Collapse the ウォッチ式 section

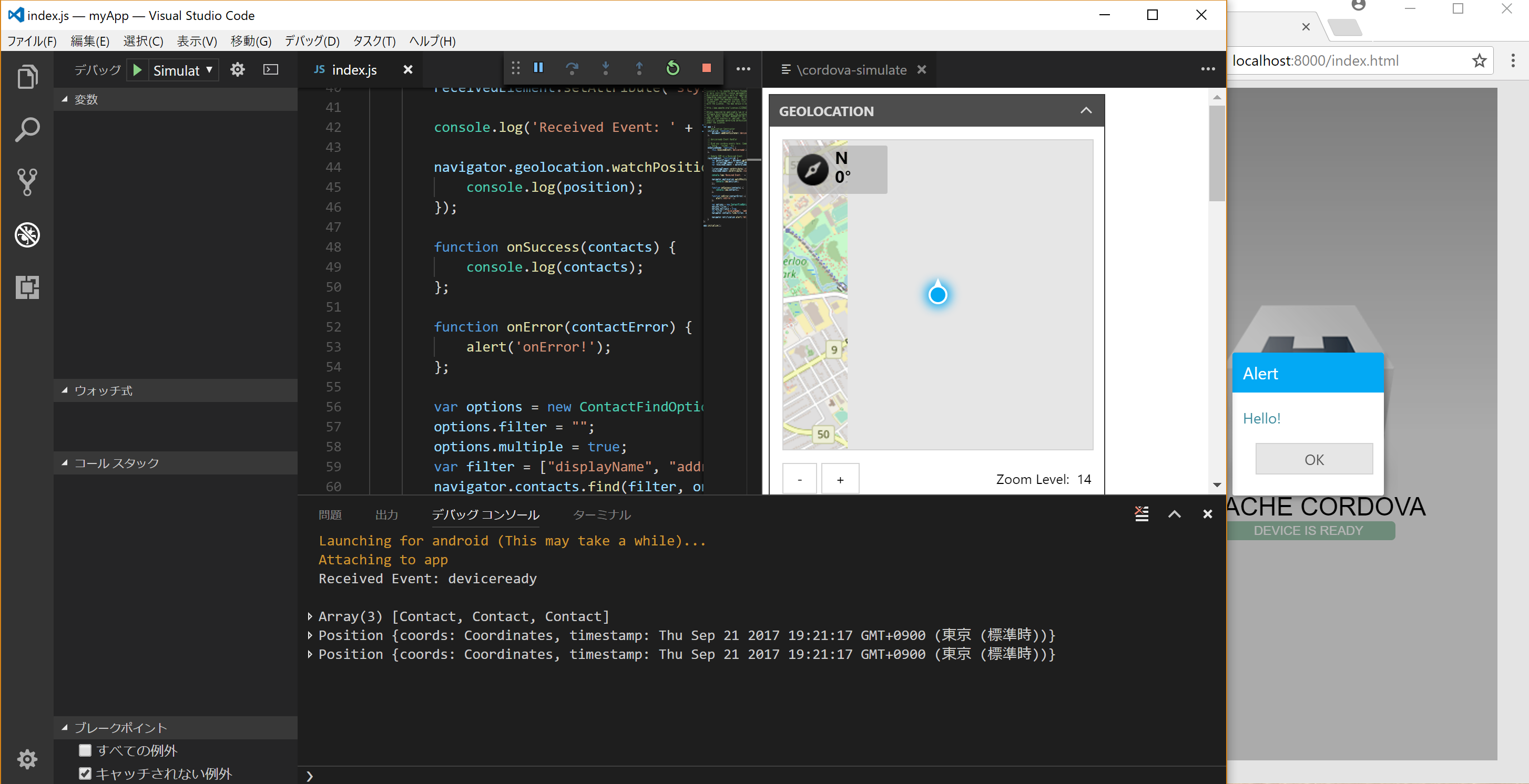[64, 390]
